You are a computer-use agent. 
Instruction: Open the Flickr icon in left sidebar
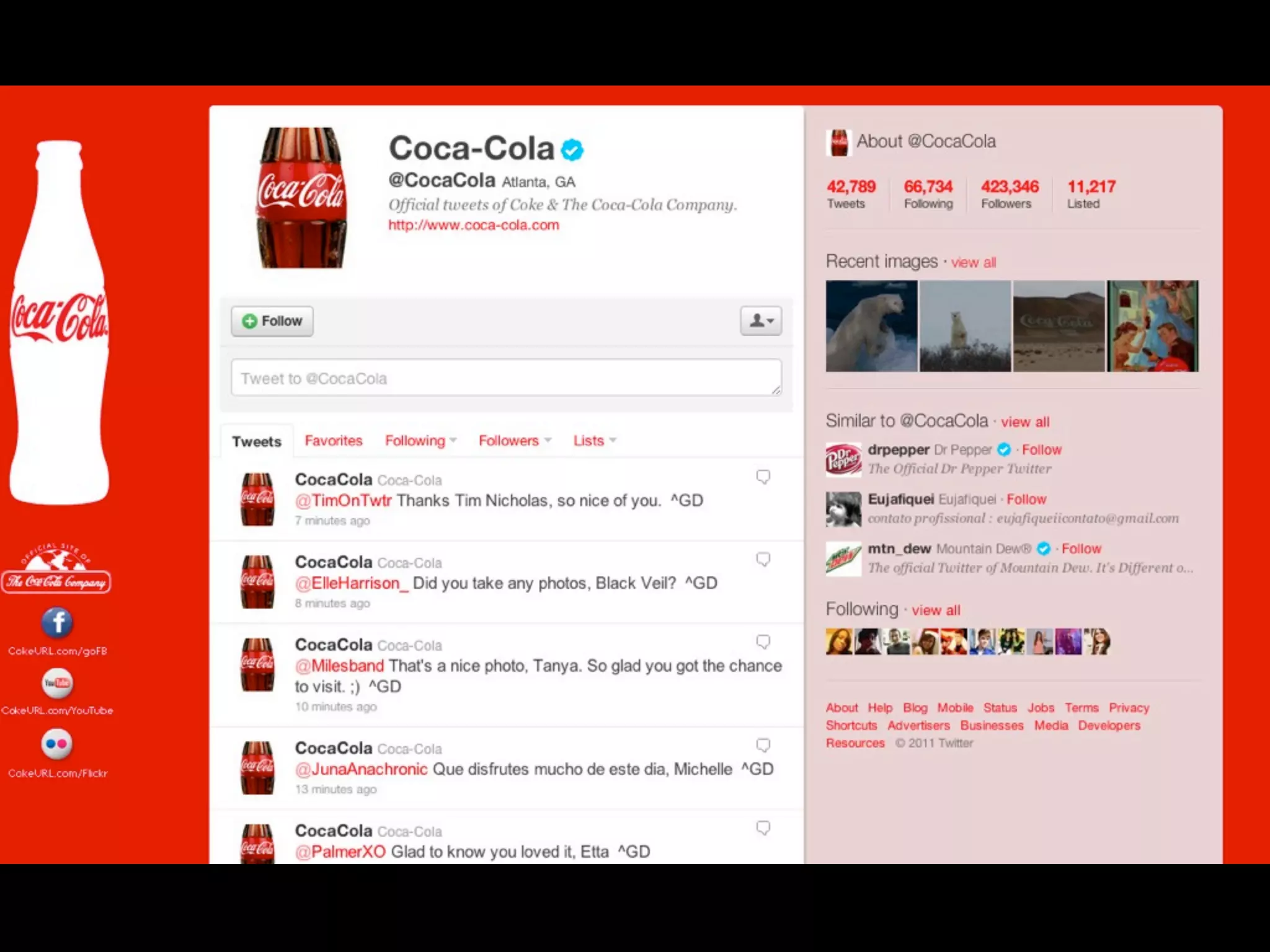pyautogui.click(x=57, y=744)
